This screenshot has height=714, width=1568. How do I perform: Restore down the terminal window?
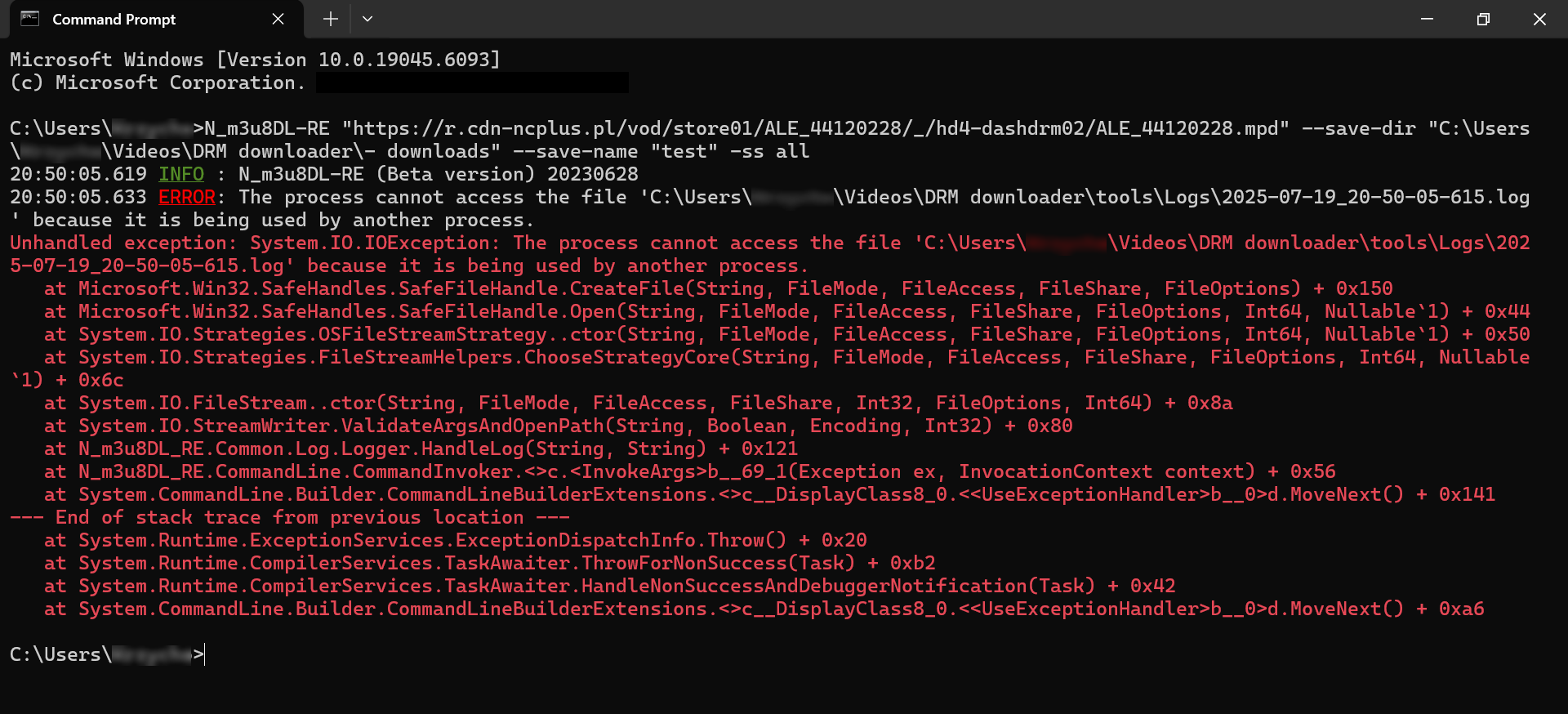(1483, 19)
